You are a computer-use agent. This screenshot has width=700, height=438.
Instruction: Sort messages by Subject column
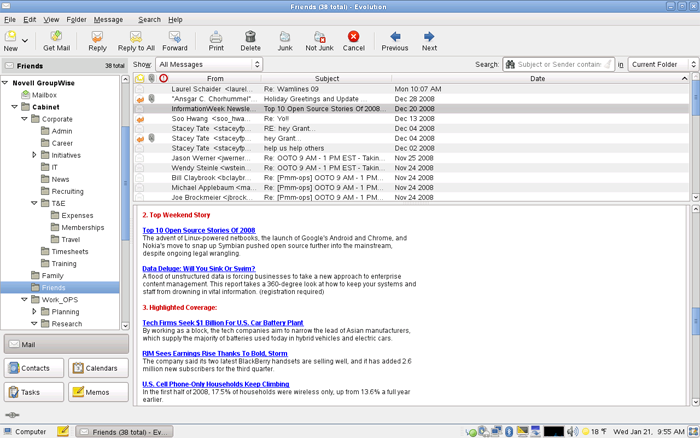[327, 79]
